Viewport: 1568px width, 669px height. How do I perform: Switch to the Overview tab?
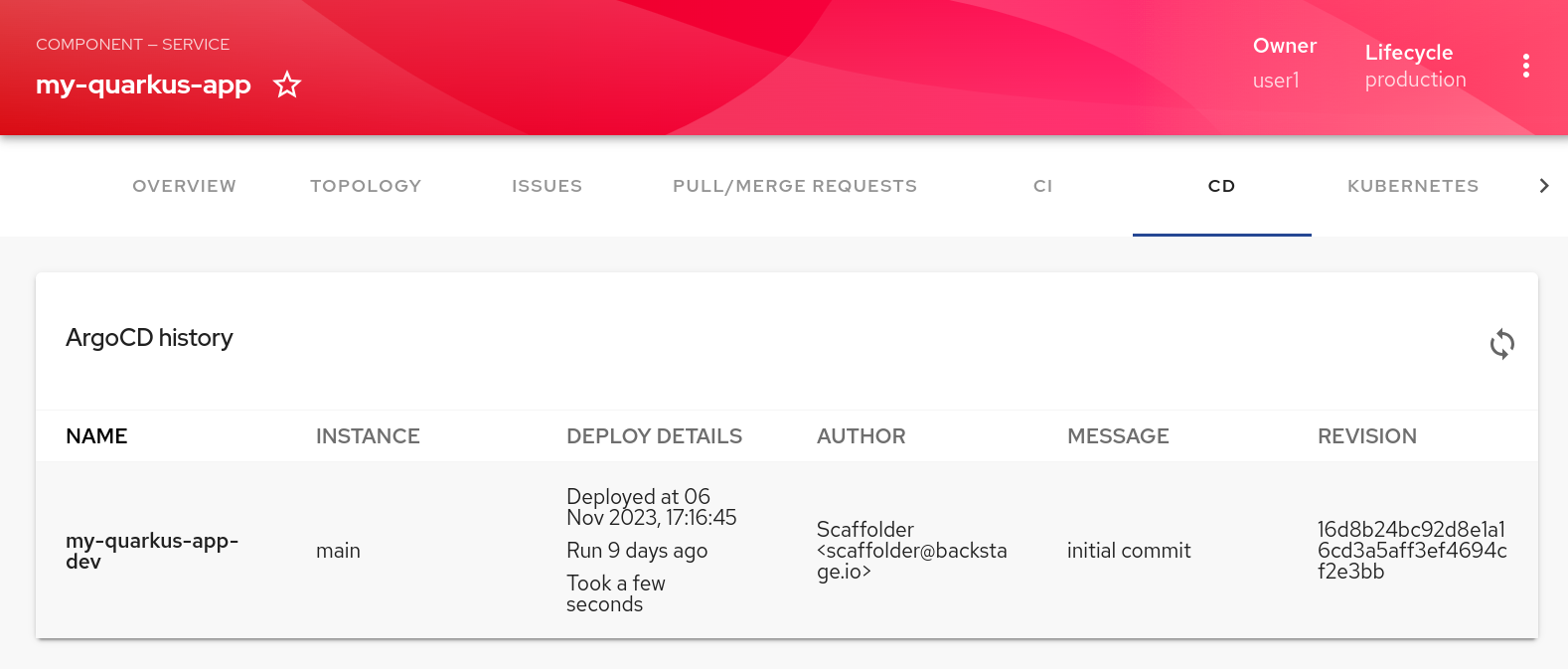point(185,186)
